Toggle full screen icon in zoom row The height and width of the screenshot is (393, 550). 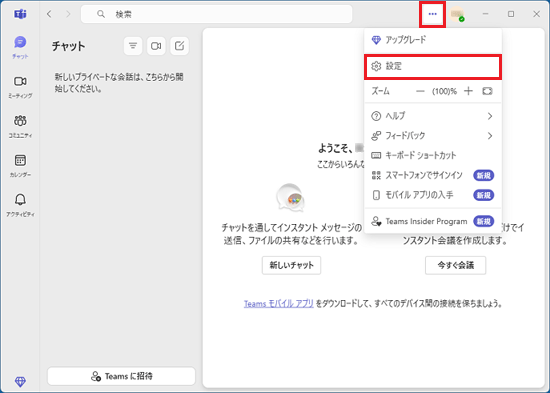[x=487, y=92]
